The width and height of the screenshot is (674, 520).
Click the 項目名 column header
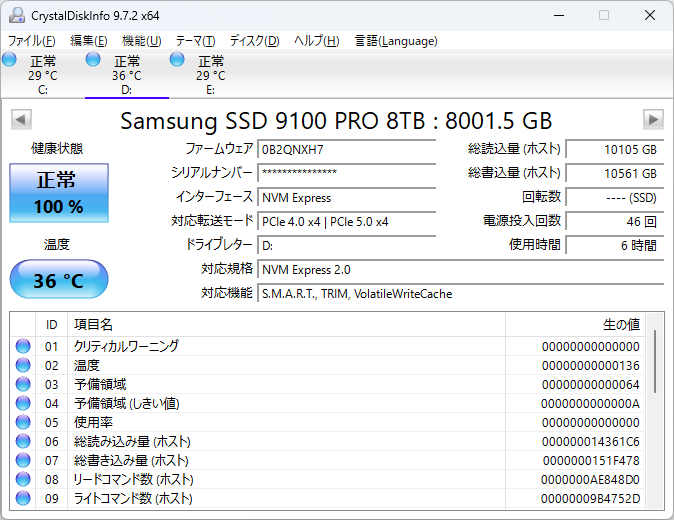[286, 324]
